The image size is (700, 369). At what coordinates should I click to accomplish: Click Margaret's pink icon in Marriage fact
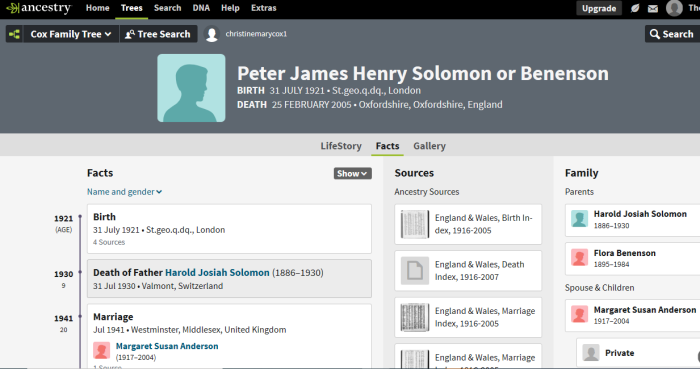click(101, 350)
